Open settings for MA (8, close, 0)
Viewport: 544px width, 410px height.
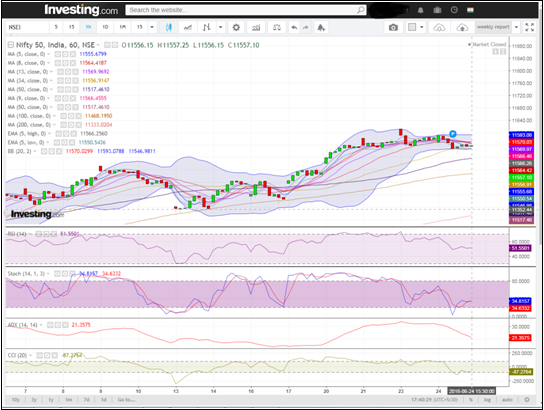pos(65,63)
